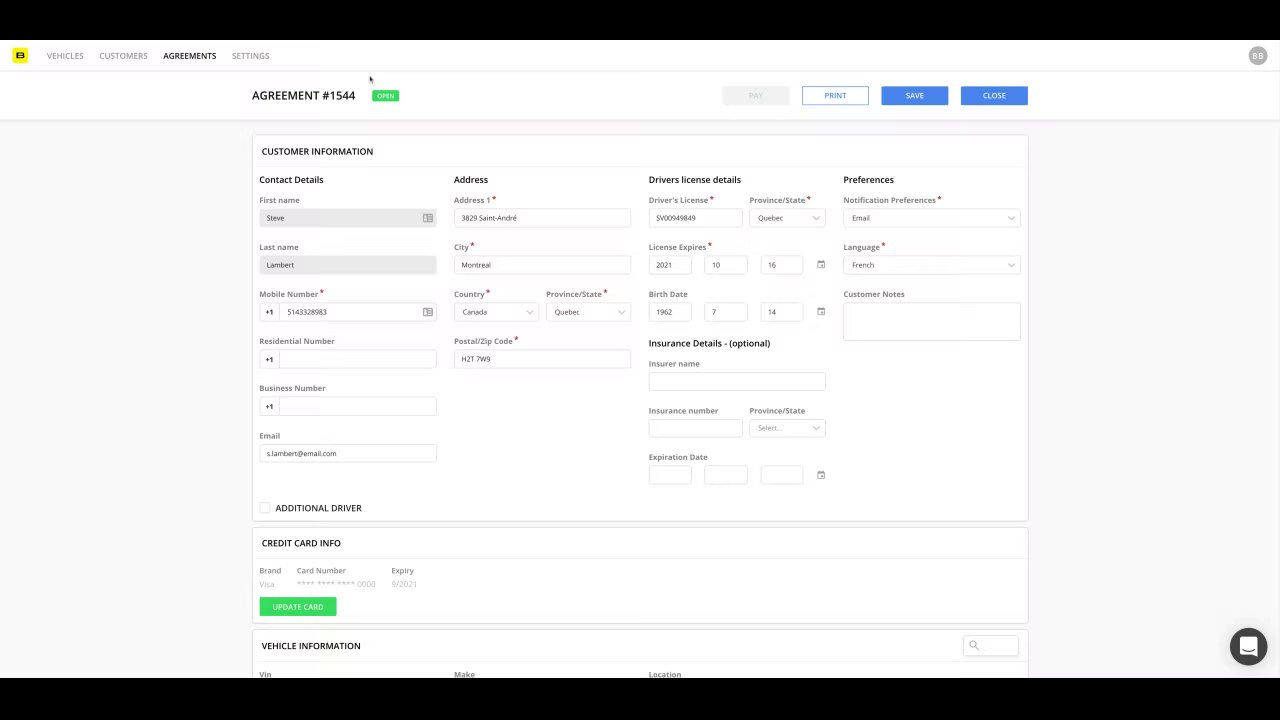This screenshot has width=1280, height=720.
Task: Click the AGREEMENT #1544 title
Action: pyautogui.click(x=303, y=96)
